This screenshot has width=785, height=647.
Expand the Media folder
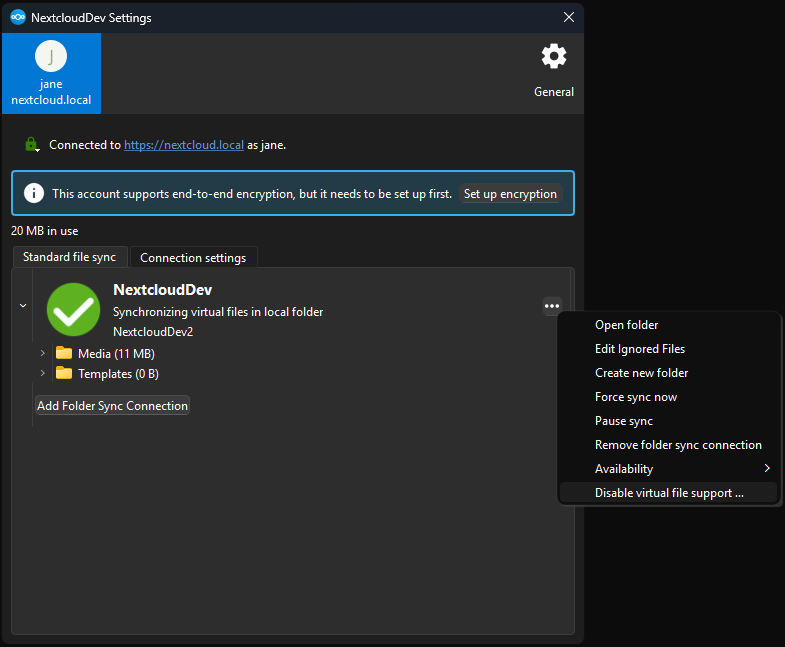click(x=43, y=353)
